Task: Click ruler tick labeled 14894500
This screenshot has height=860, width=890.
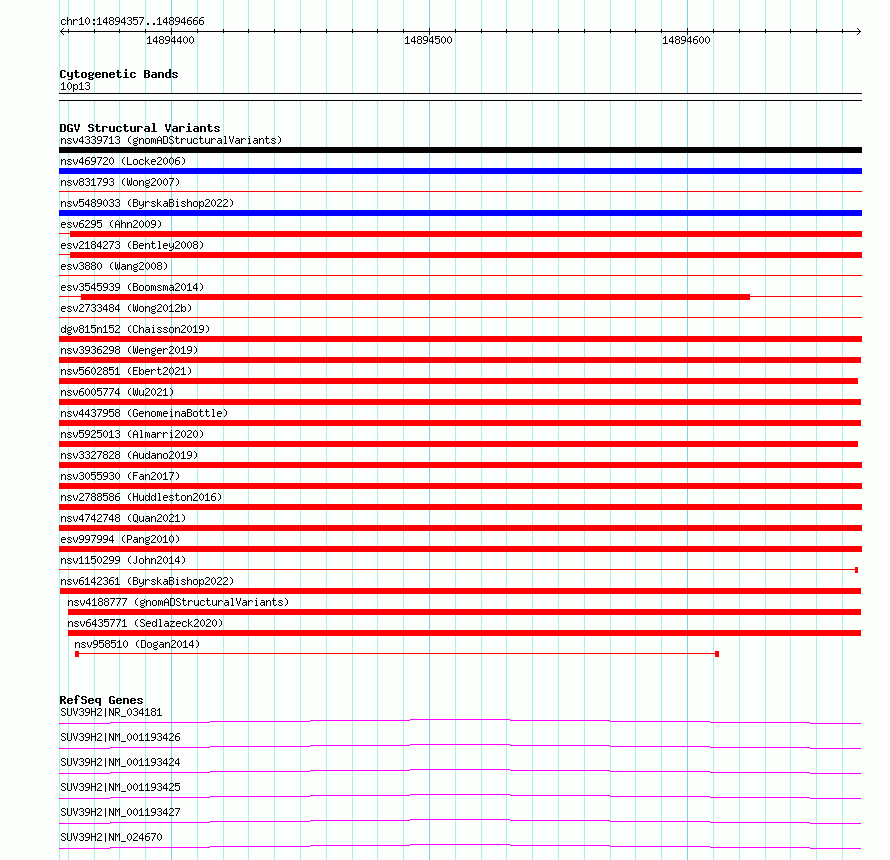Action: (x=429, y=40)
